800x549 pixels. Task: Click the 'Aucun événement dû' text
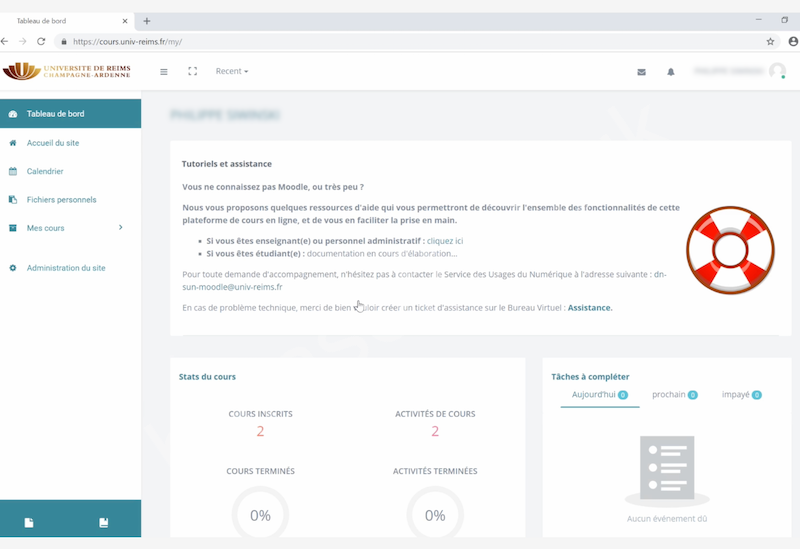[667, 518]
